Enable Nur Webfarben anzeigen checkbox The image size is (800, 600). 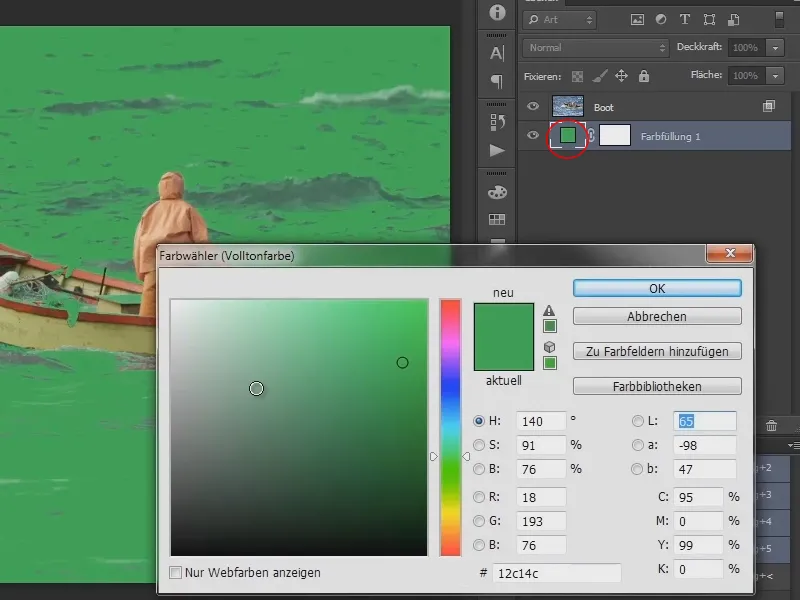pyautogui.click(x=176, y=572)
